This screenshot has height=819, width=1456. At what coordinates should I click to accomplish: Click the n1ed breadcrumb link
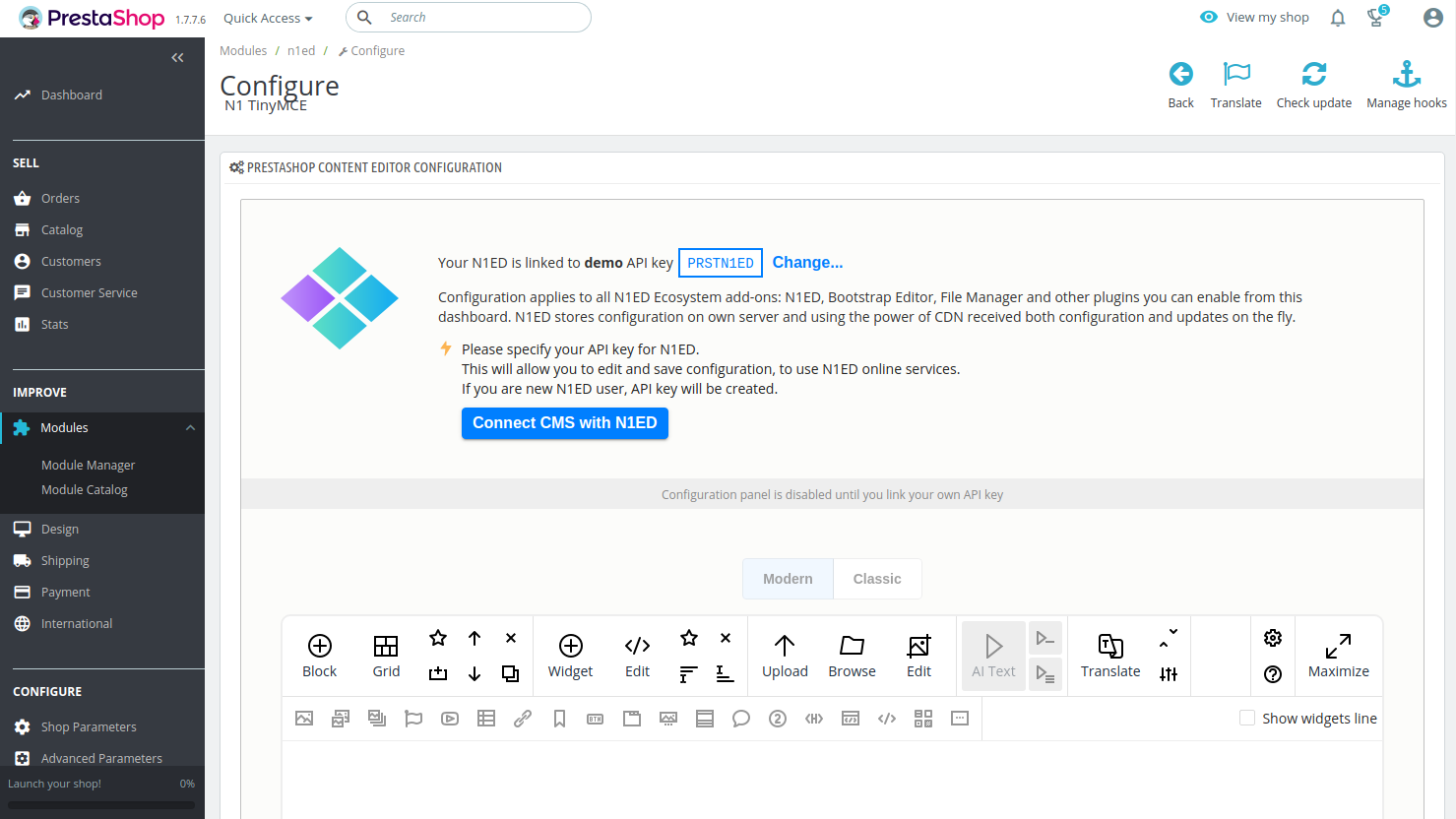pyautogui.click(x=301, y=50)
